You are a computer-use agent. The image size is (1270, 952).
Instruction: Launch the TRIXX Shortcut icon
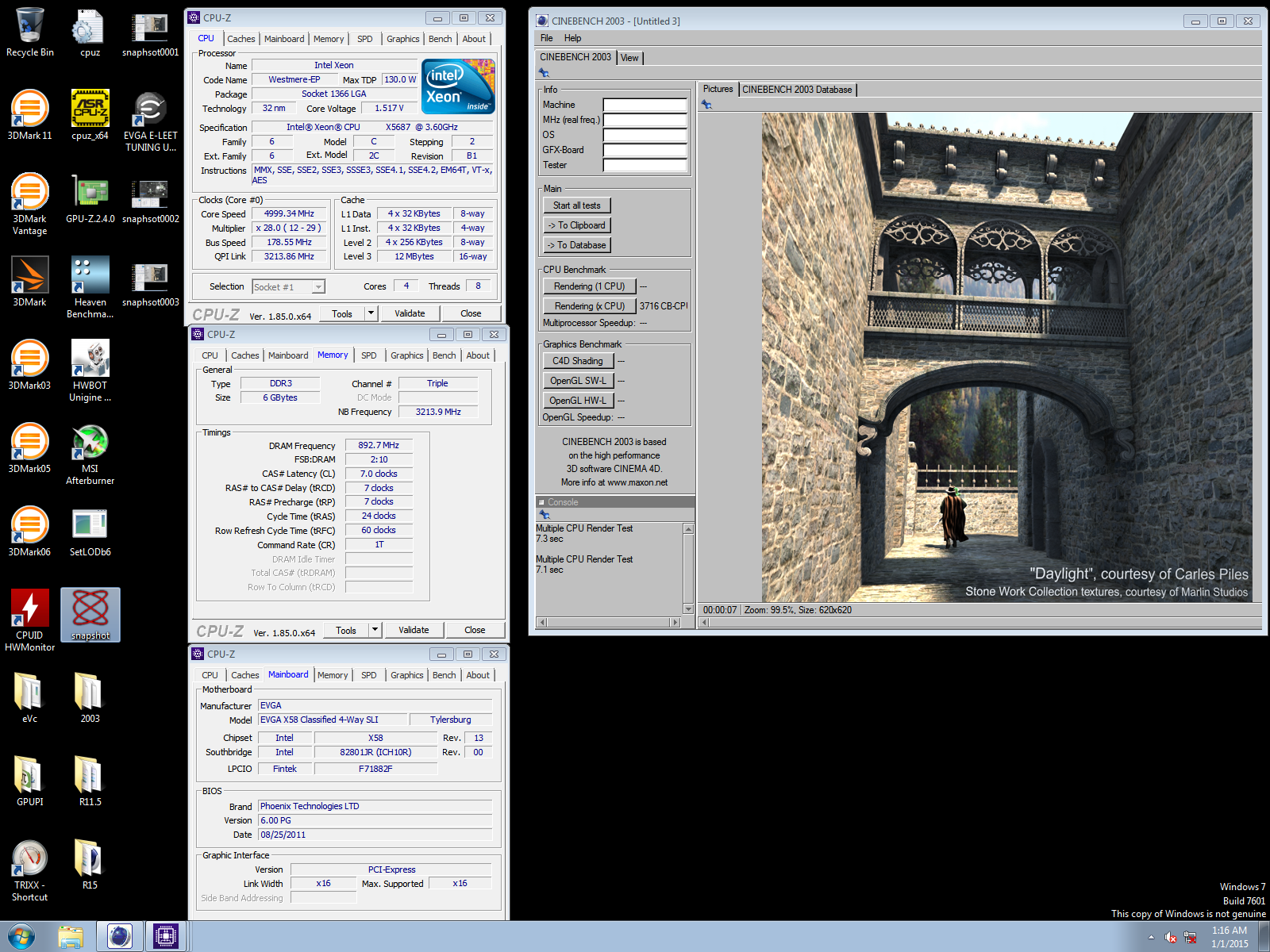(29, 871)
